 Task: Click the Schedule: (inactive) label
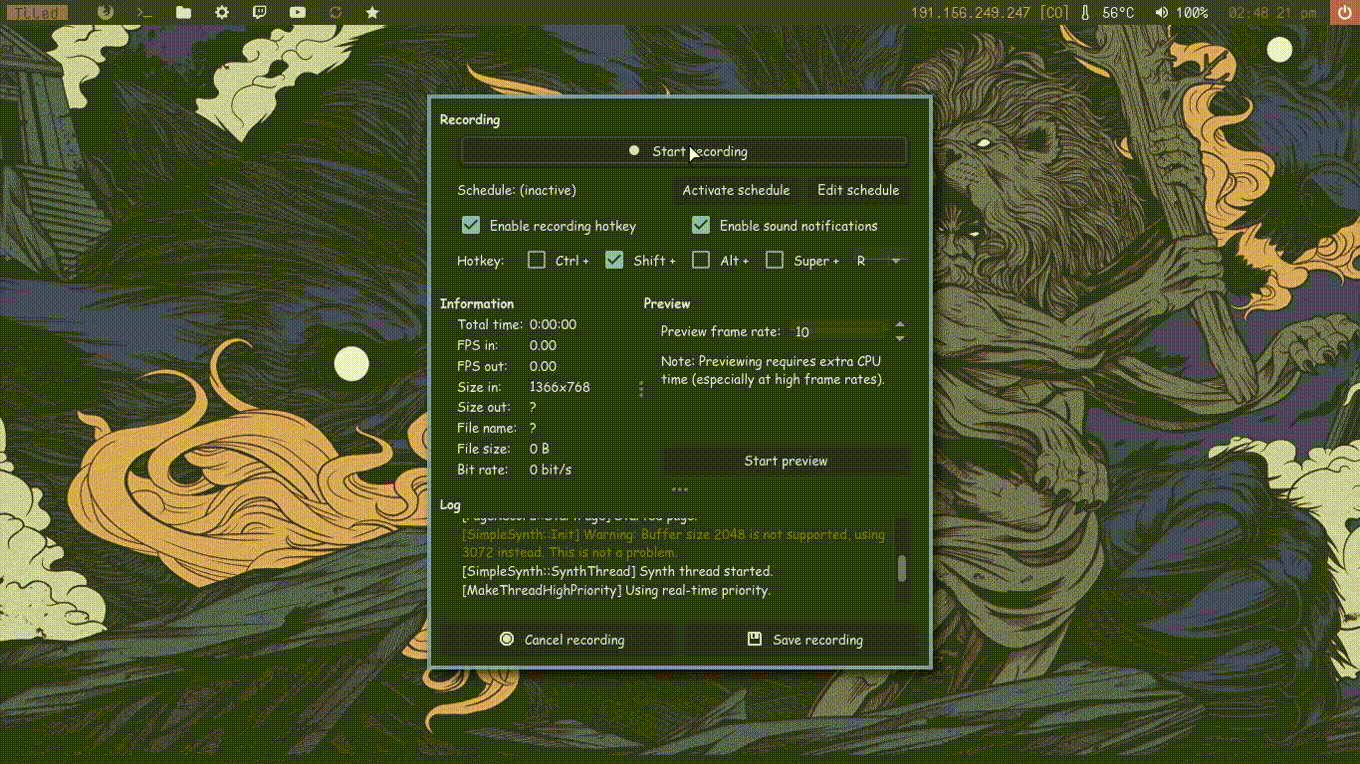point(517,190)
